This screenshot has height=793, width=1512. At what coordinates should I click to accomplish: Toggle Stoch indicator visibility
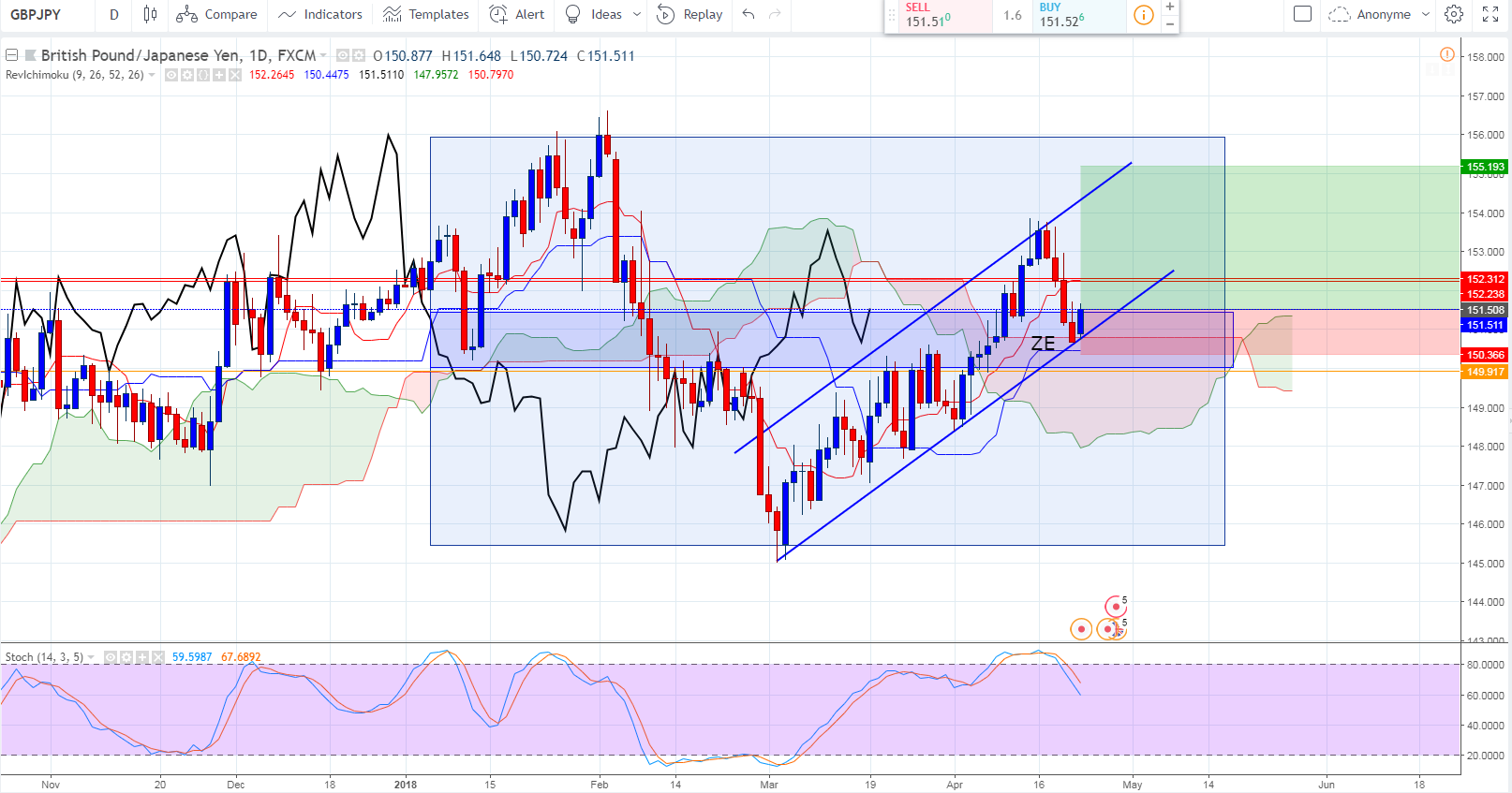tap(111, 657)
